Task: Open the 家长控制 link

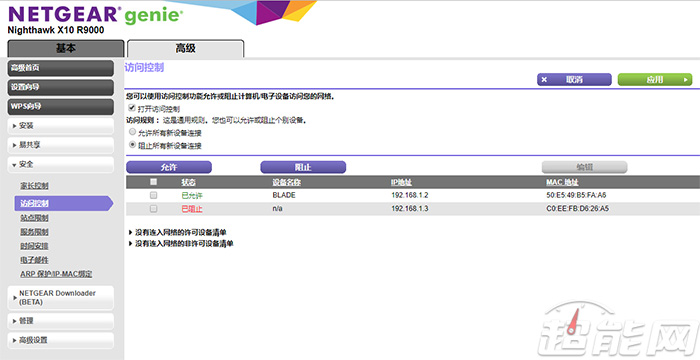Action: click(x=34, y=186)
